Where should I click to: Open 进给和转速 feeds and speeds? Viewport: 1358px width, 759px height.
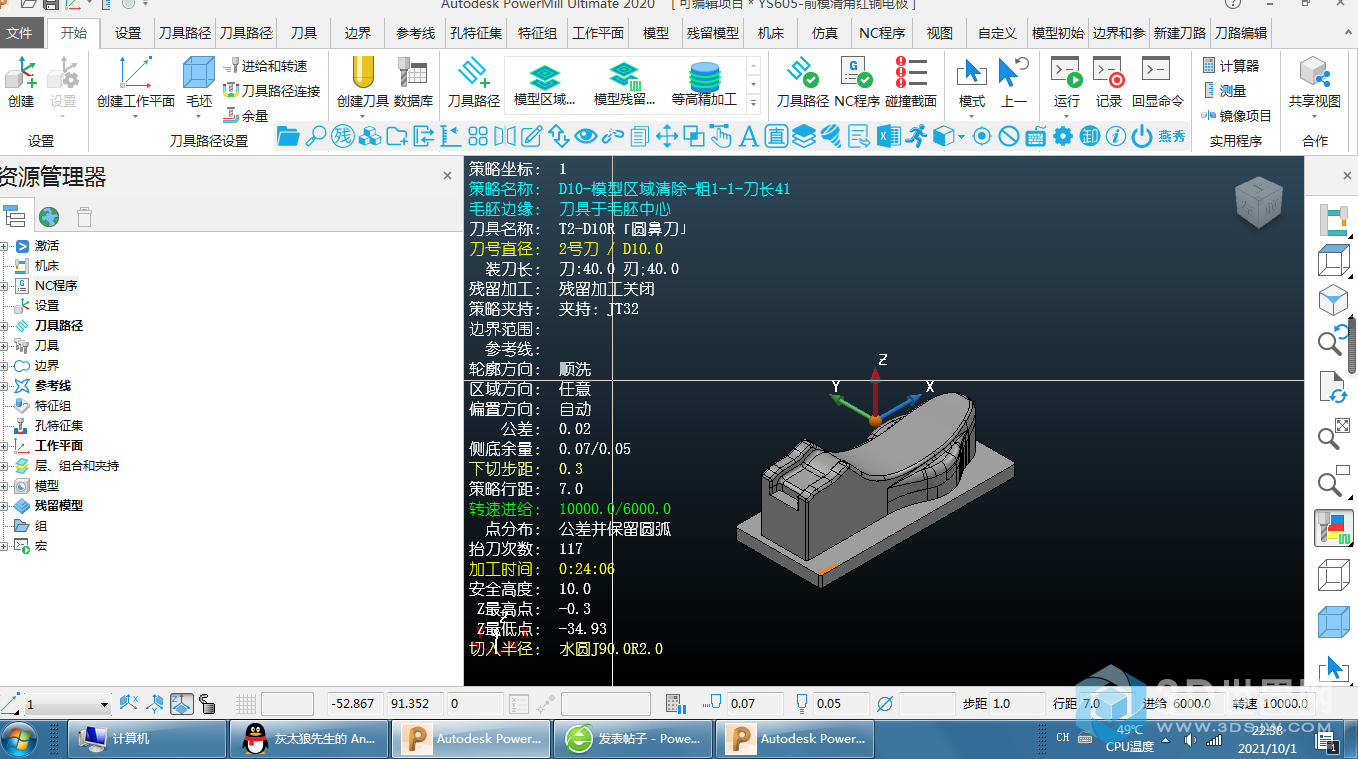265,66
